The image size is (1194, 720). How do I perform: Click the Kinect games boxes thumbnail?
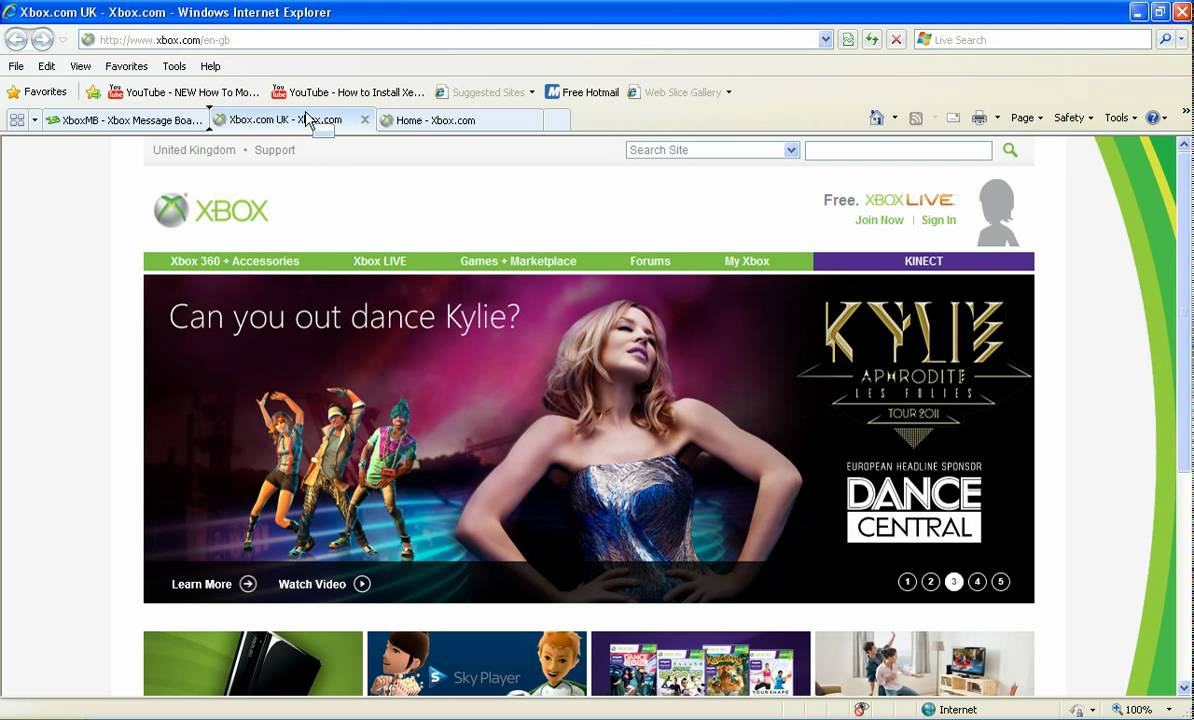pyautogui.click(x=701, y=663)
